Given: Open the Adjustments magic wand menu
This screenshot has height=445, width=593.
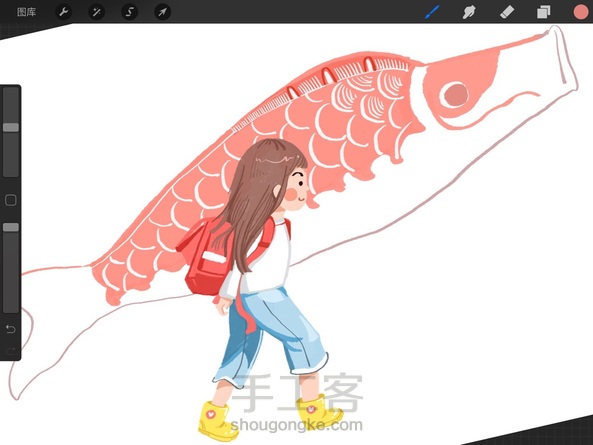Looking at the screenshot, I should coord(96,12).
